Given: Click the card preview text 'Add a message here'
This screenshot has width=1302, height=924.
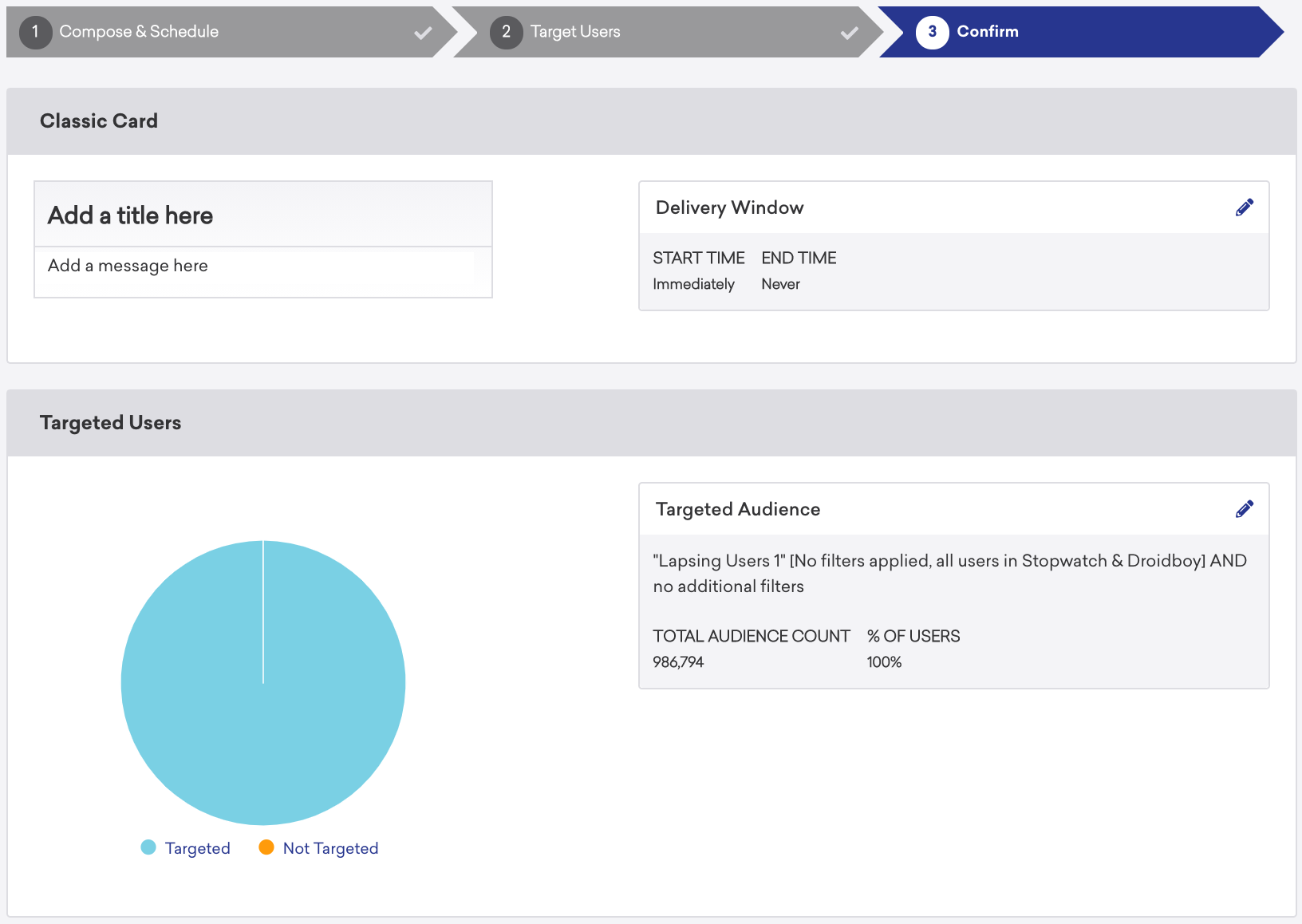Looking at the screenshot, I should [128, 266].
